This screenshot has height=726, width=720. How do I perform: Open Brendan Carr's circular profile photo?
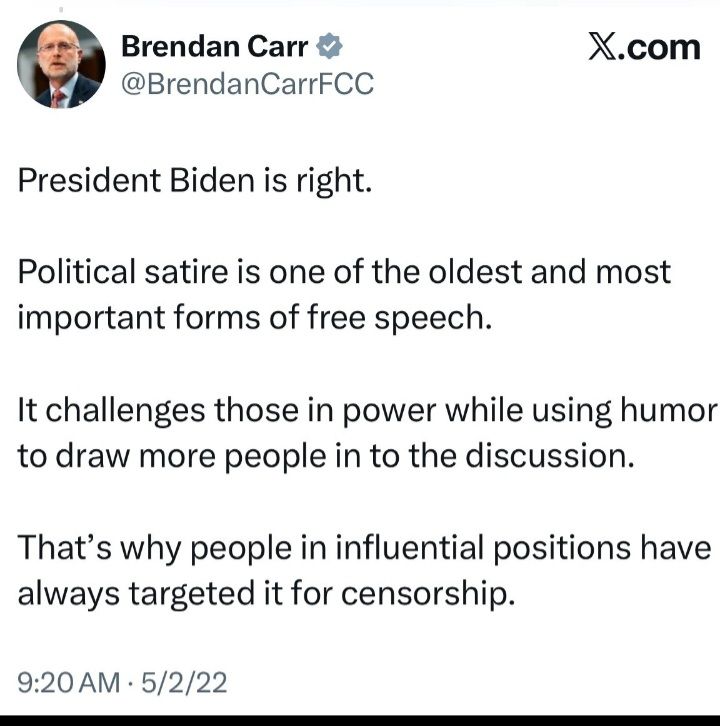click(x=61, y=64)
